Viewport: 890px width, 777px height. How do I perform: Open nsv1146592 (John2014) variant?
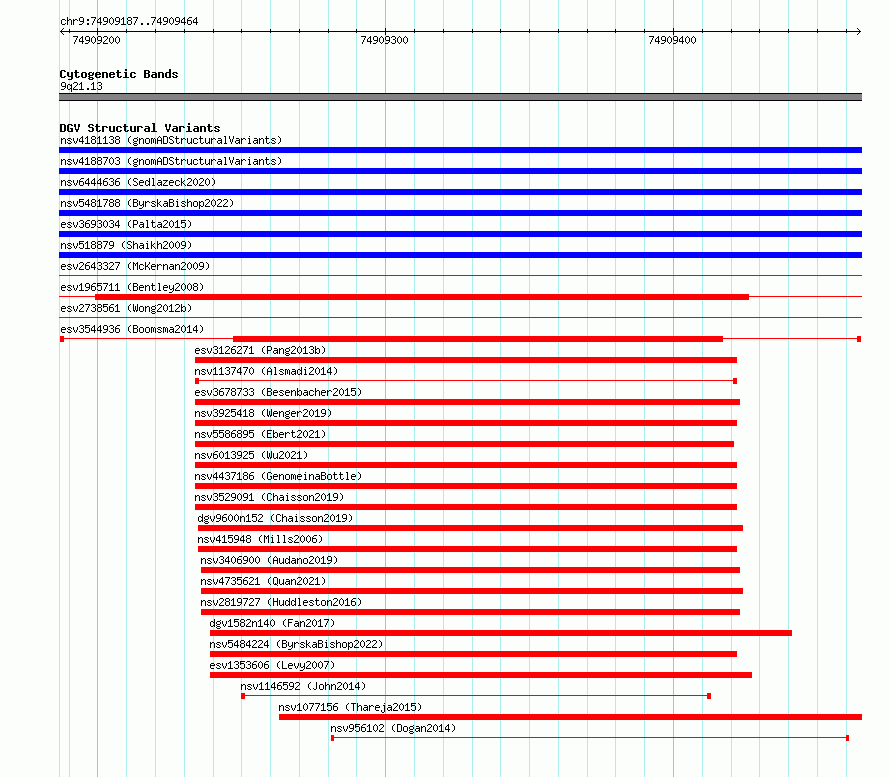point(303,686)
